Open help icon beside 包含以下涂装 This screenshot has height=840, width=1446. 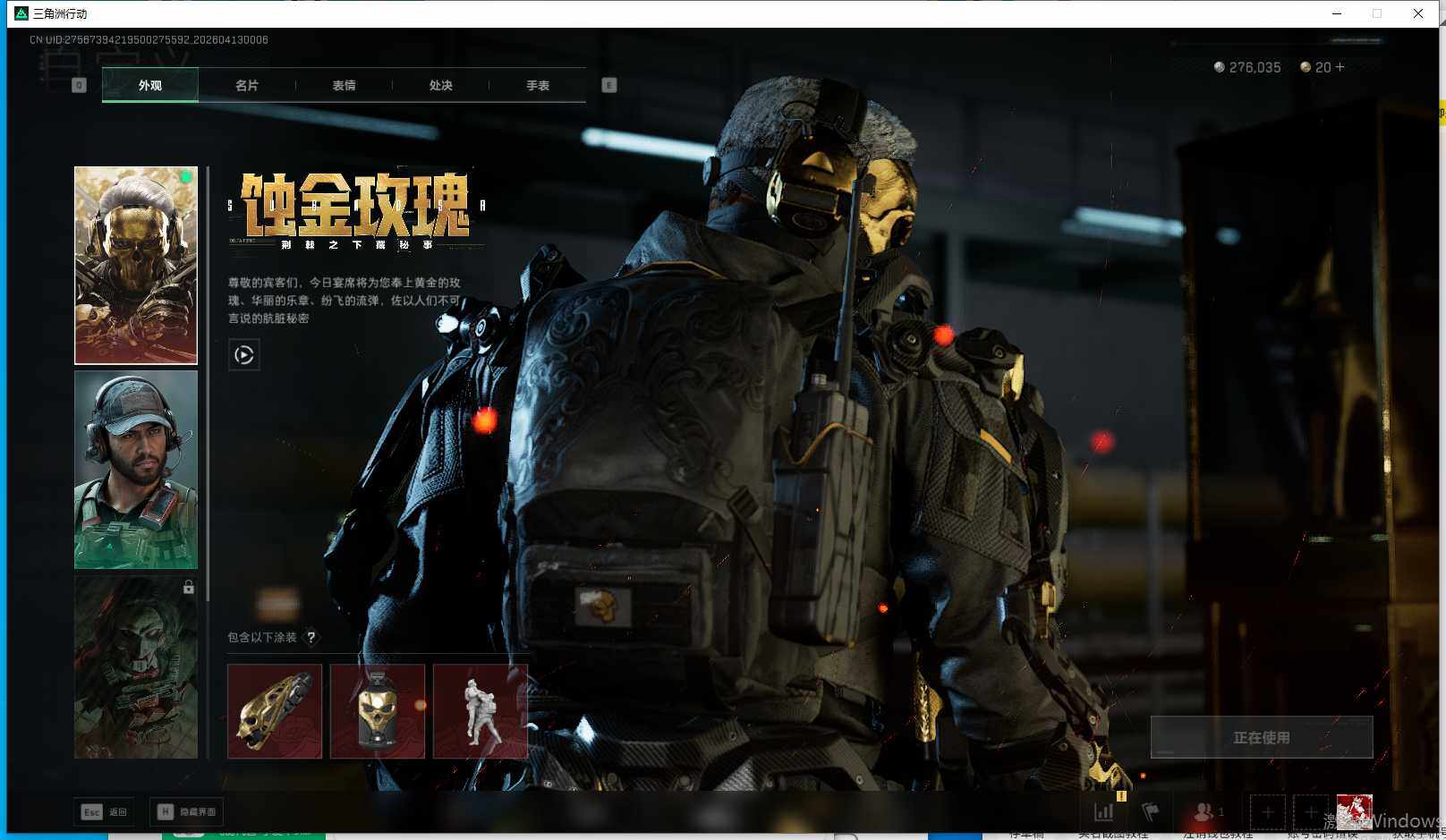click(x=311, y=637)
